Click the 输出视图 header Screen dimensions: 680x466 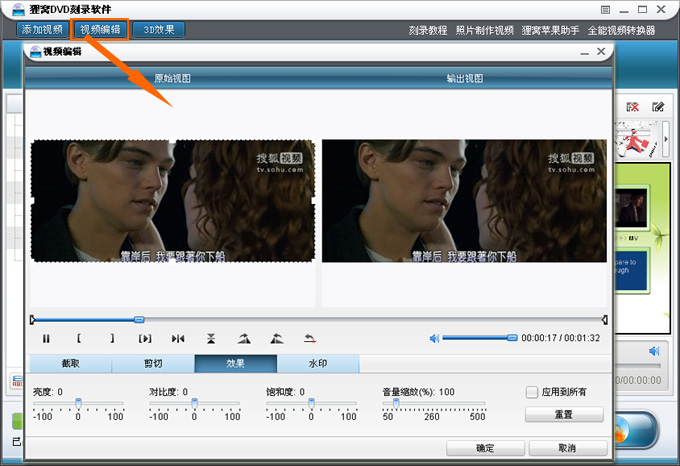tap(465, 78)
